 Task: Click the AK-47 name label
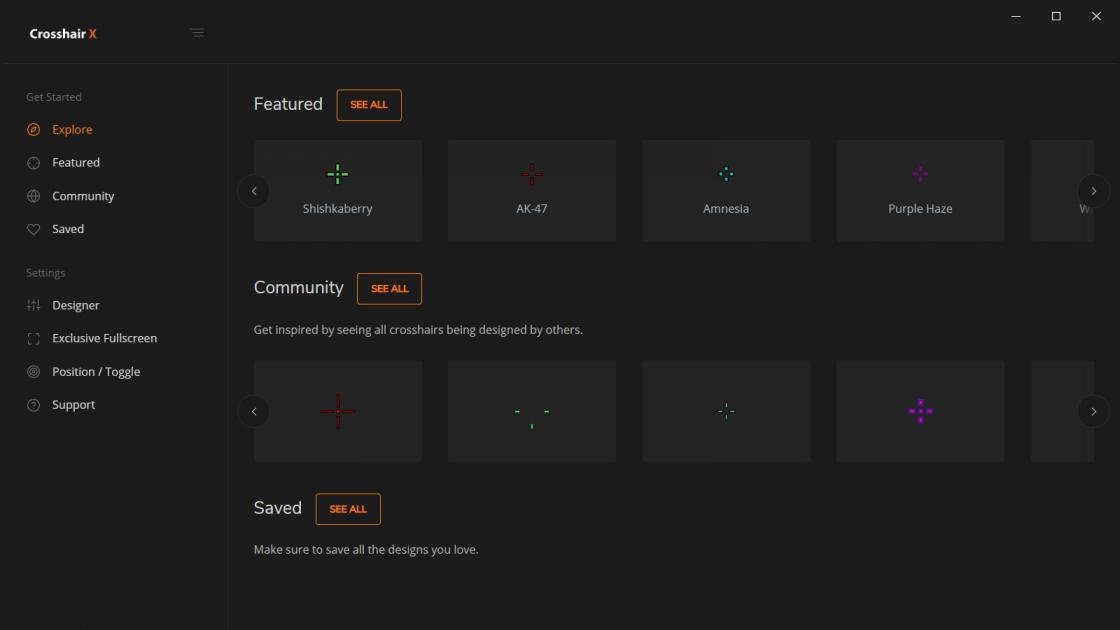coord(531,209)
